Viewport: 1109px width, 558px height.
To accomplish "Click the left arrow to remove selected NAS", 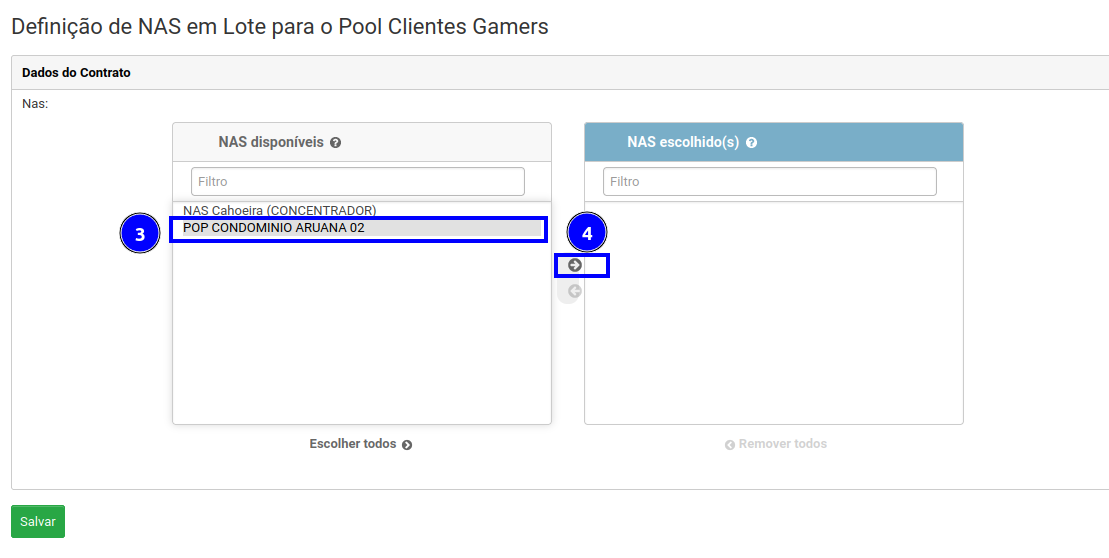I will tap(575, 292).
